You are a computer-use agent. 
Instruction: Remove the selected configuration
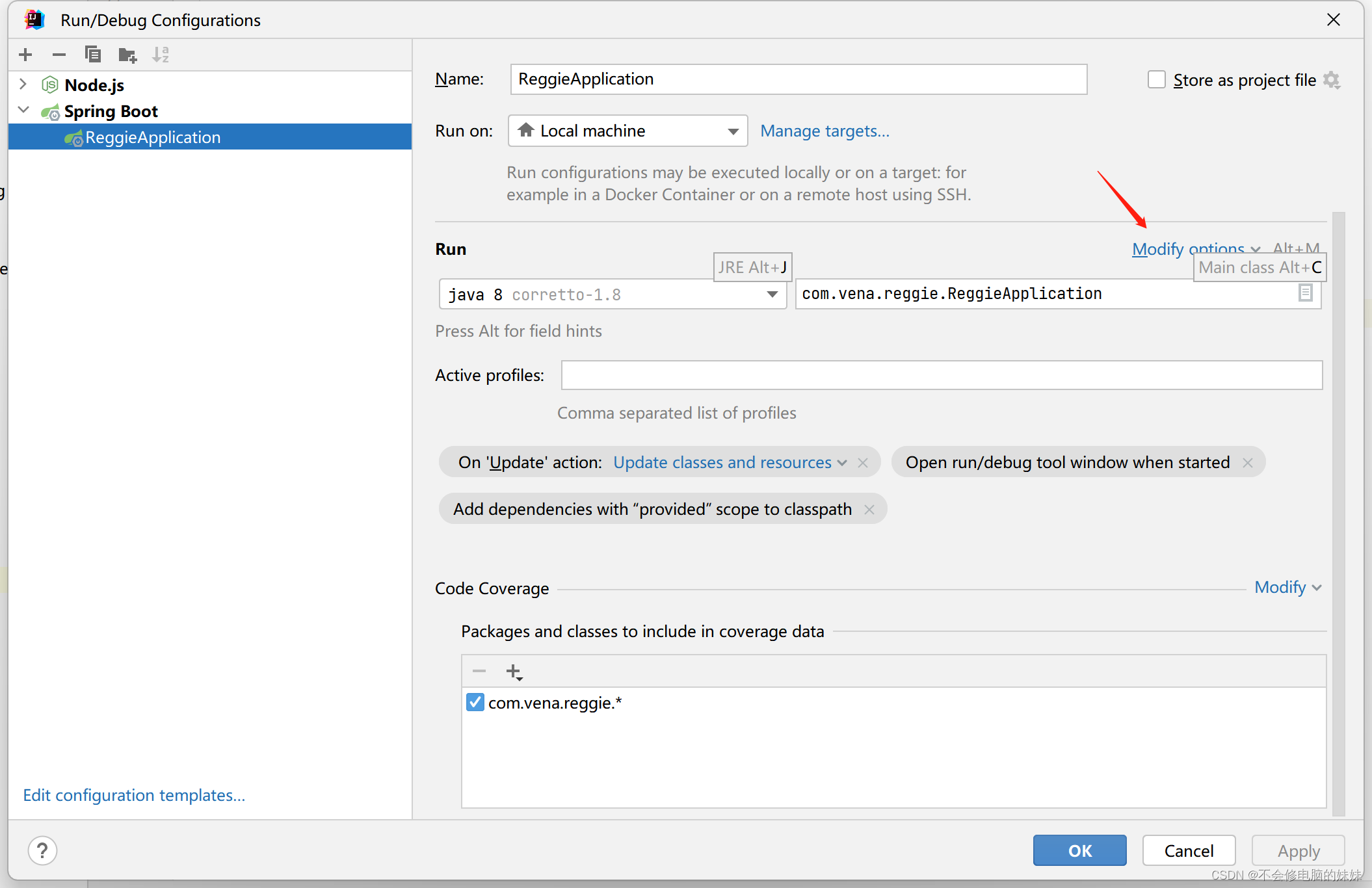coord(59,55)
